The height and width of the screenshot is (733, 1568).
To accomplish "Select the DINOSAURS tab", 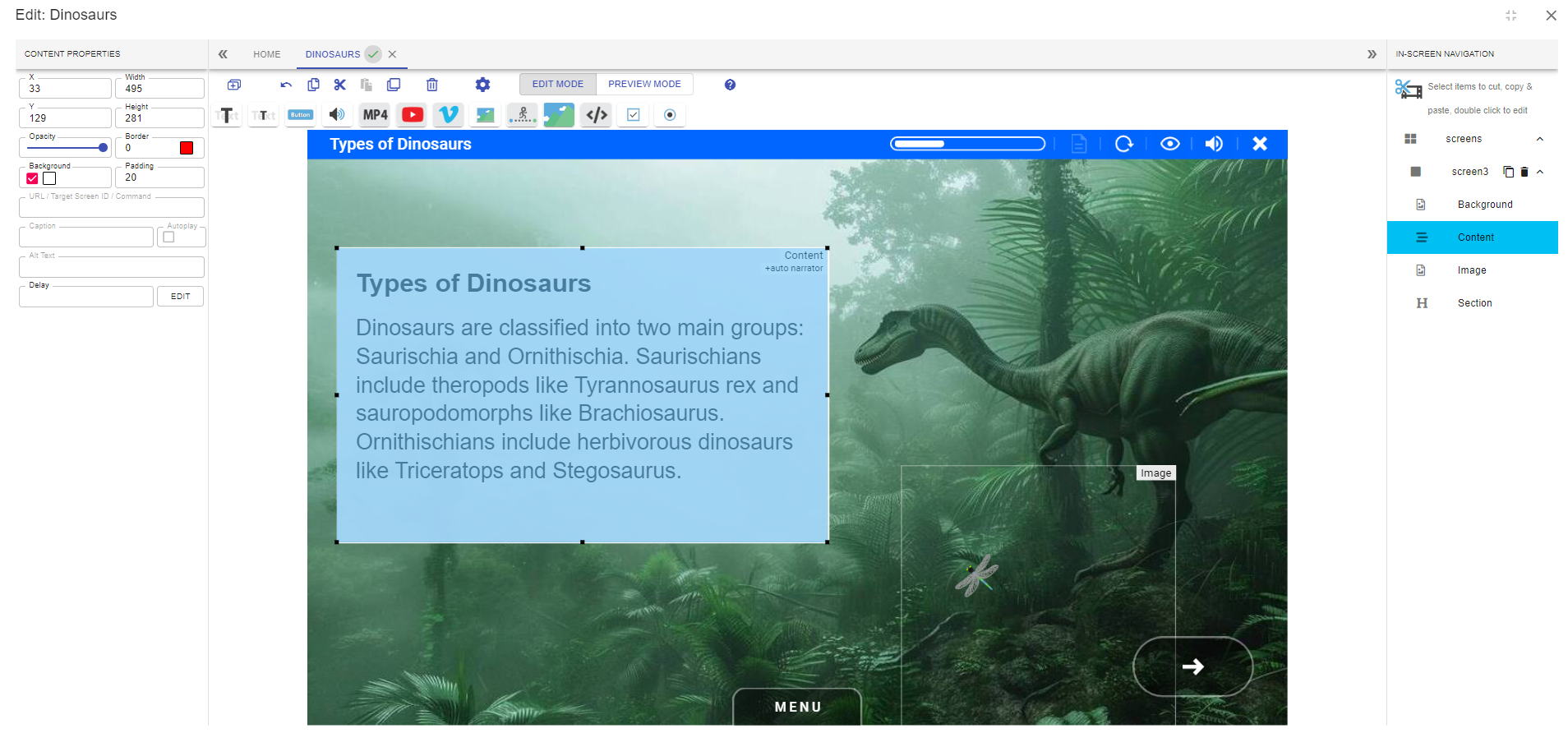I will pos(333,54).
